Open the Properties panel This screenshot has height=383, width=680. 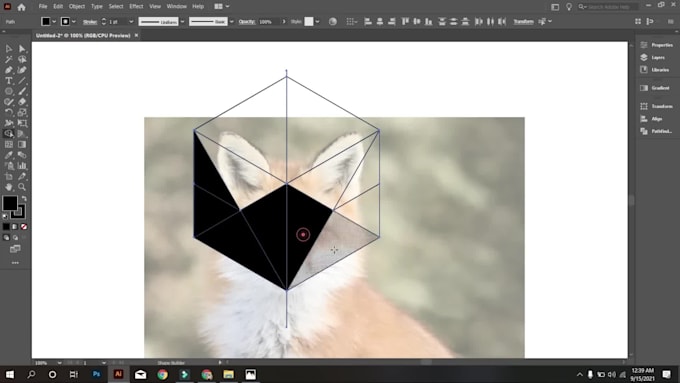pos(657,45)
